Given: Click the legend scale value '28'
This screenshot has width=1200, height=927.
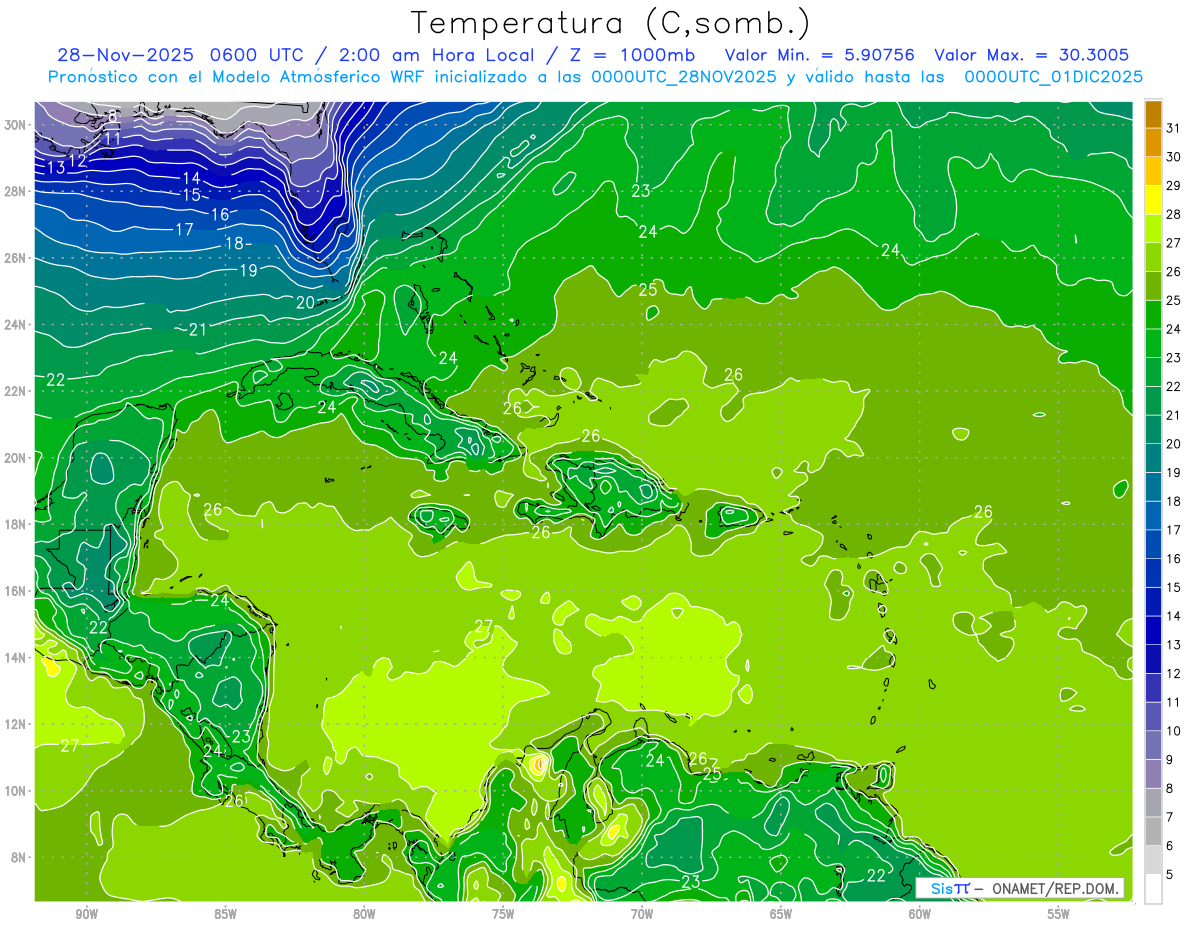Looking at the screenshot, I should (1174, 215).
